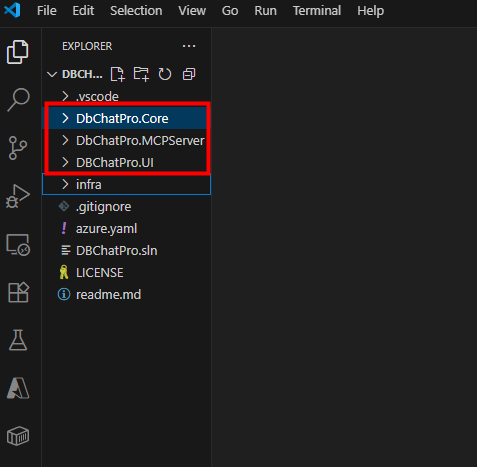Expand the DbChatPro.MCPServer folder
The height and width of the screenshot is (467, 477).
[x=127, y=140]
